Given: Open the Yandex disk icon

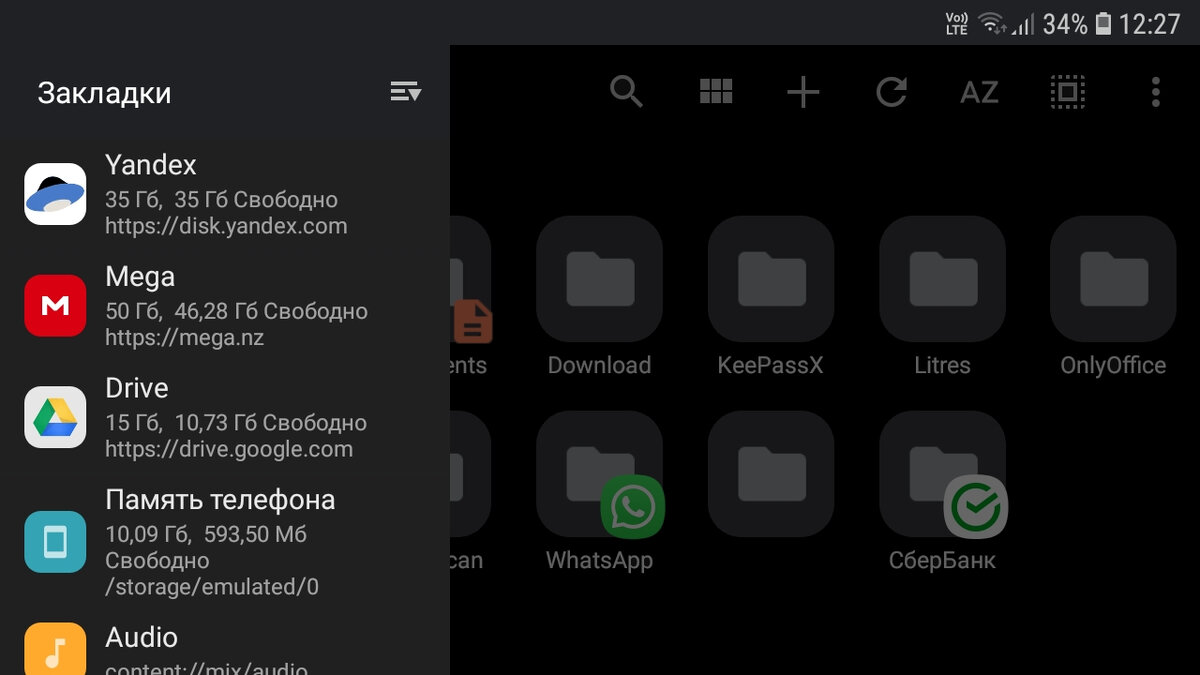Looking at the screenshot, I should (x=55, y=194).
